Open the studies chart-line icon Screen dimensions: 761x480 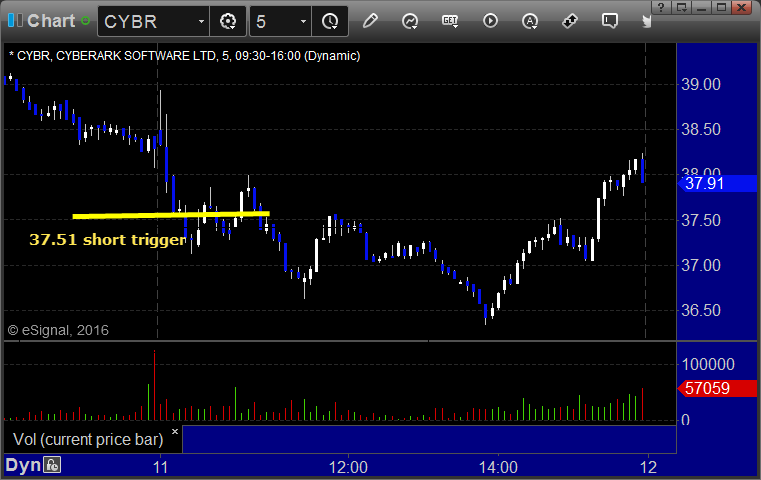410,21
